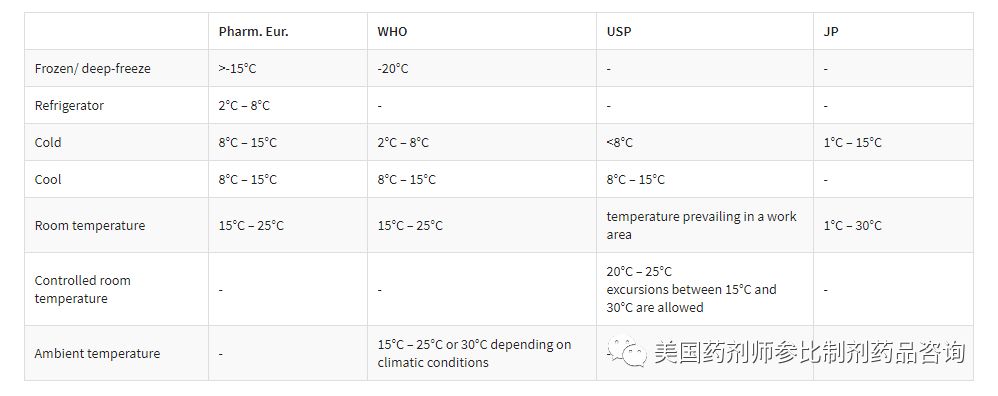Screen dimensions: 998x396
Task: Select the 1°C – 30°C JP cell
Action: pos(852,225)
